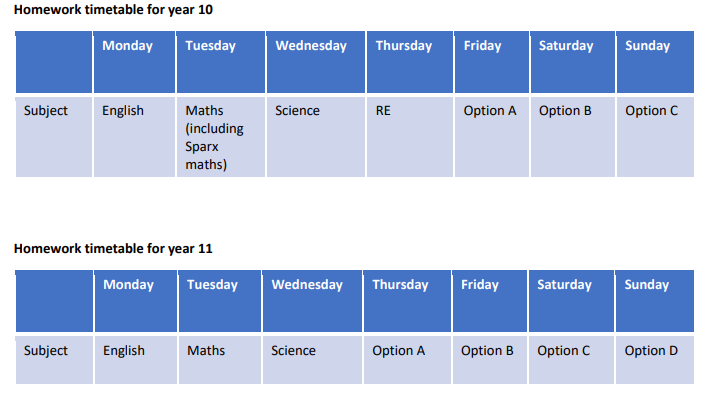Click the Option A cell under Friday
Screen dimensions: 714x396
[x=492, y=137]
